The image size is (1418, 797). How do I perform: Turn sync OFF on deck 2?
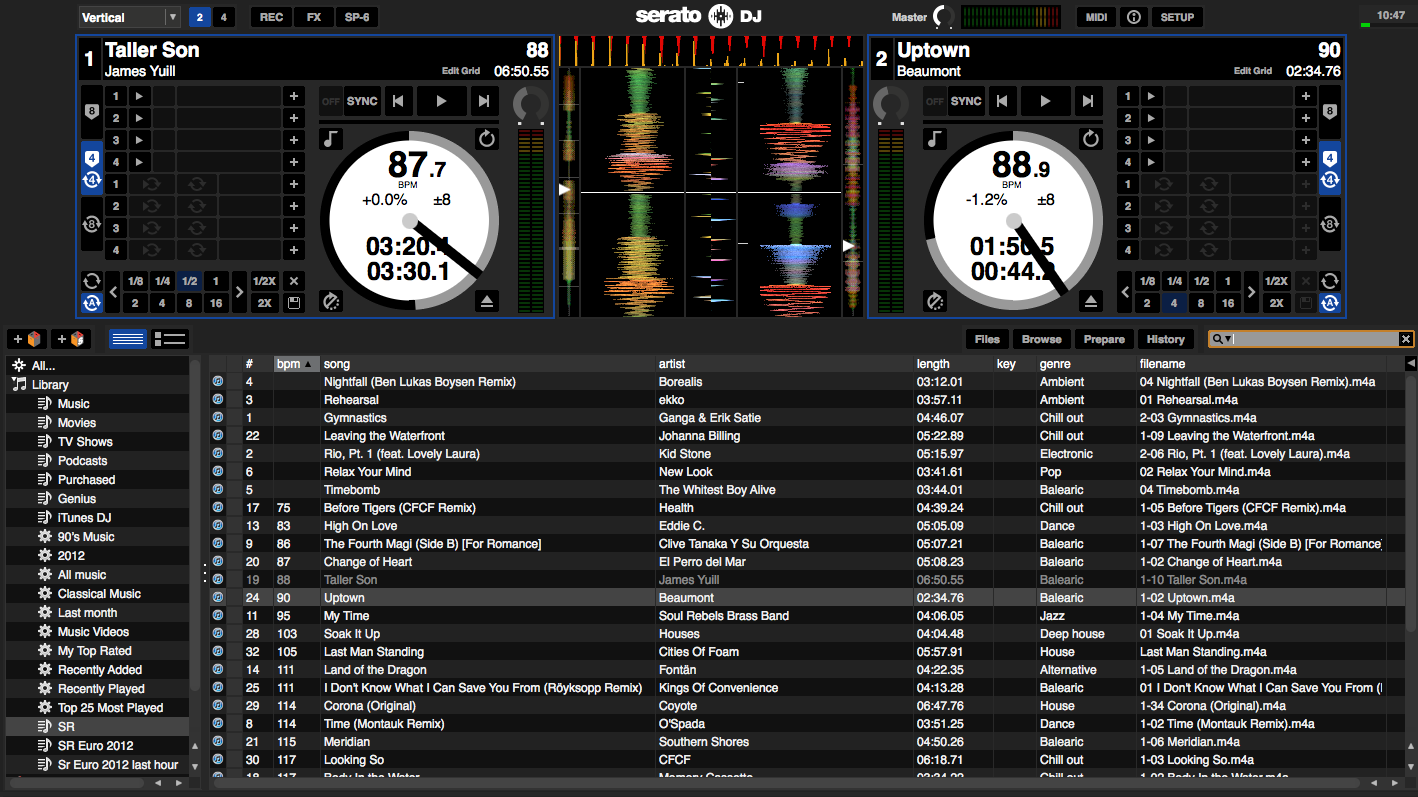click(x=934, y=101)
